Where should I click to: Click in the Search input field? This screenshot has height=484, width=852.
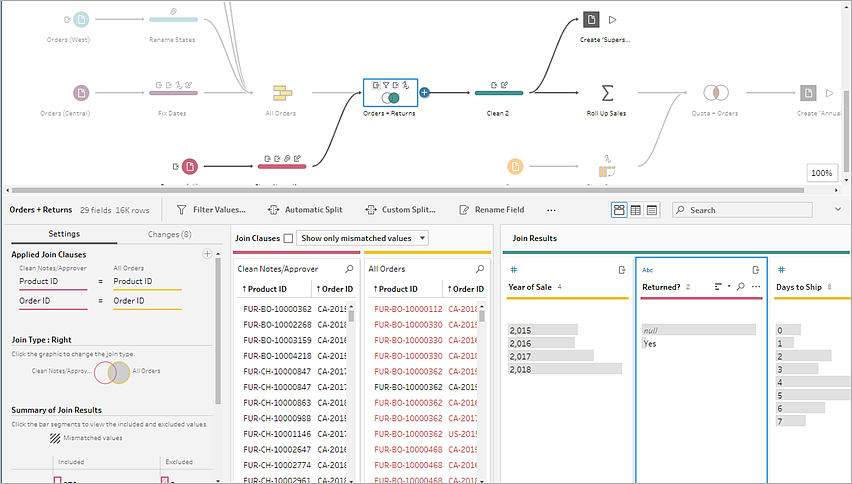coord(742,210)
